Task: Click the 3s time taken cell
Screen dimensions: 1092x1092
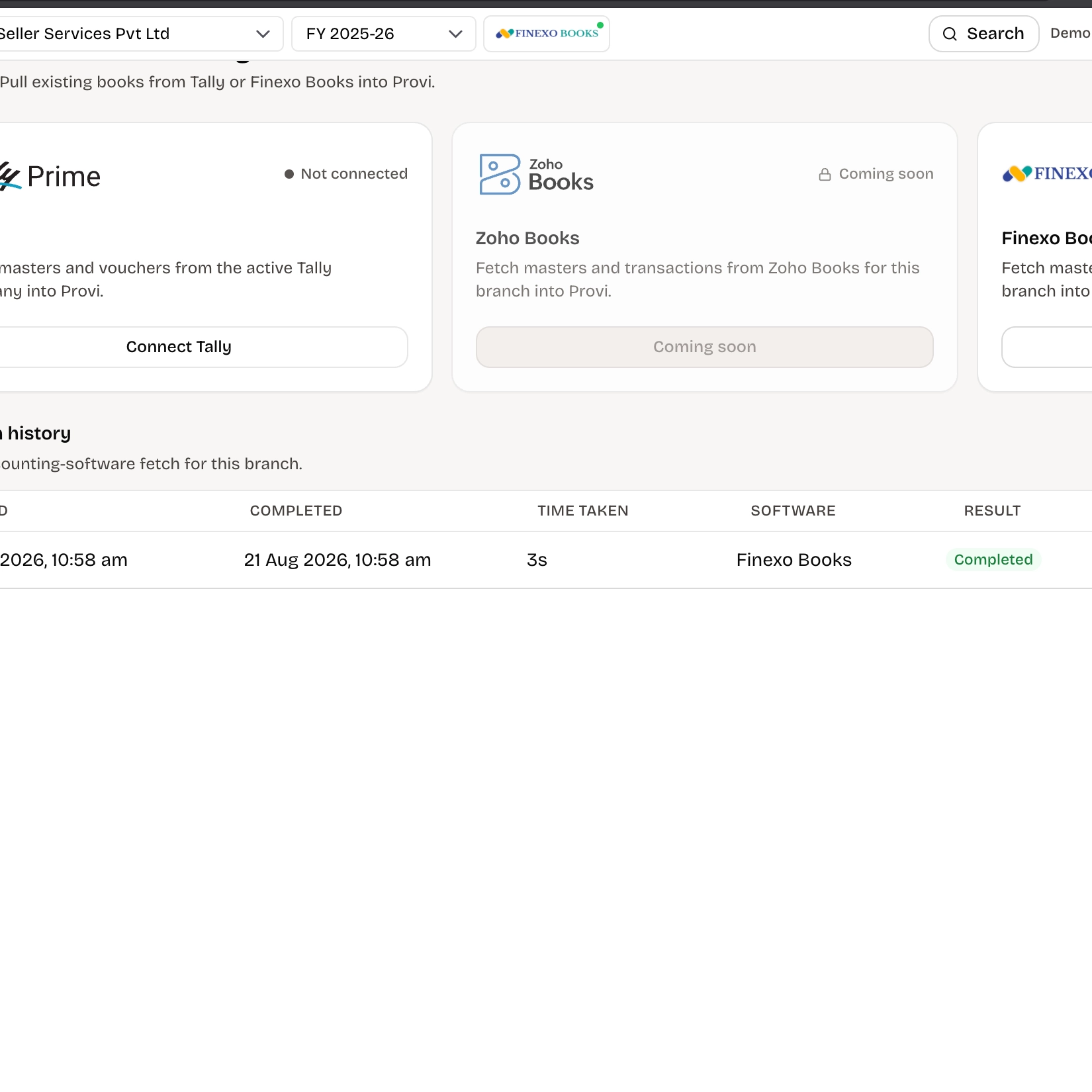Action: 537,560
